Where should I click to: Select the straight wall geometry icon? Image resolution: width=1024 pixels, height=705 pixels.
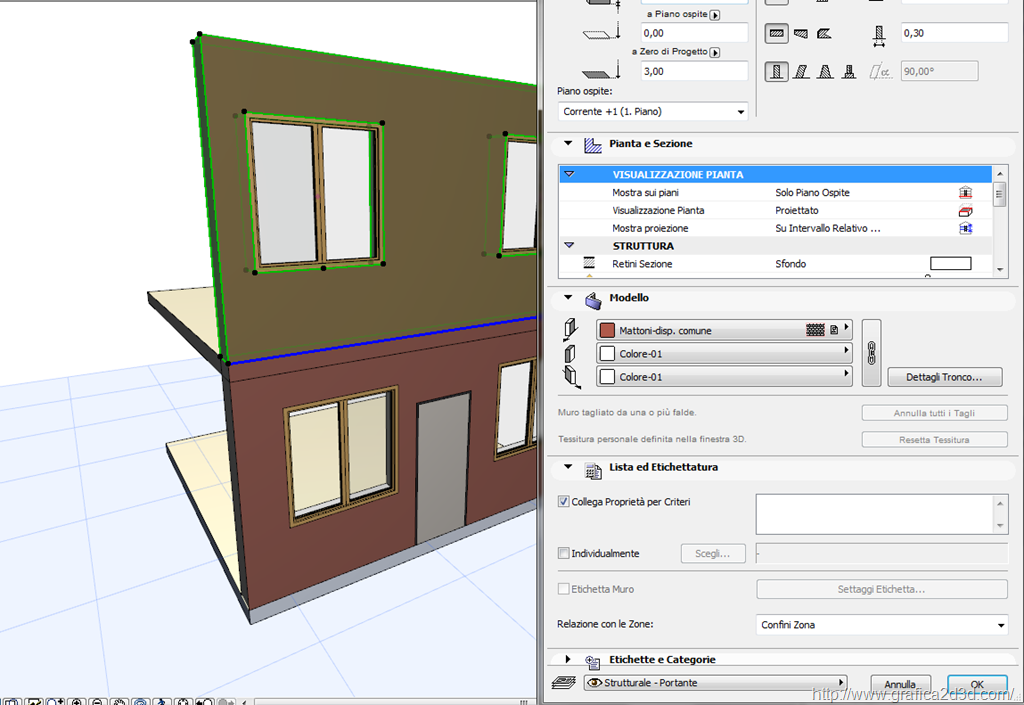coord(777,33)
